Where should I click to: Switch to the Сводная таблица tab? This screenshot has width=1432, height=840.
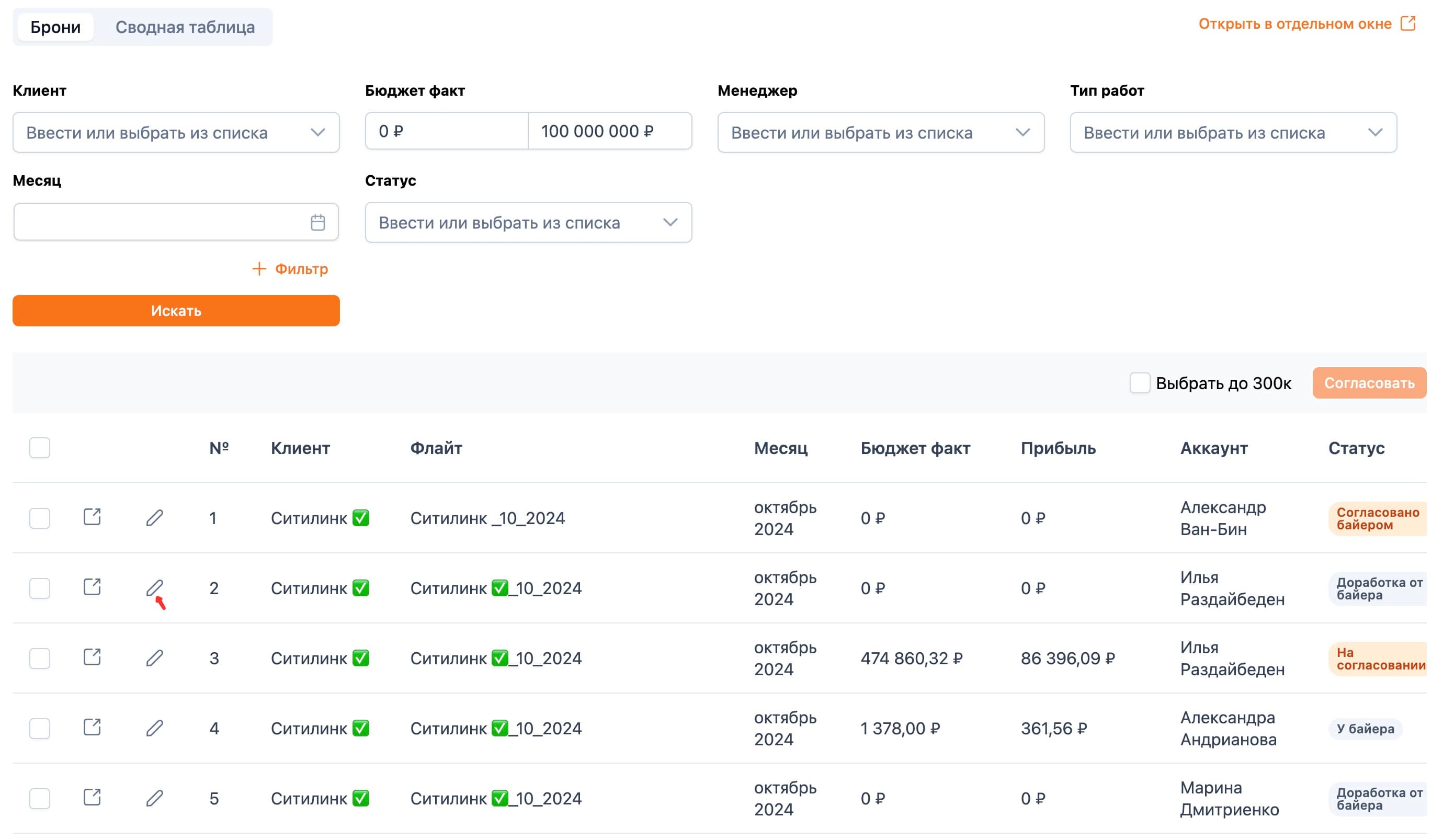185,27
